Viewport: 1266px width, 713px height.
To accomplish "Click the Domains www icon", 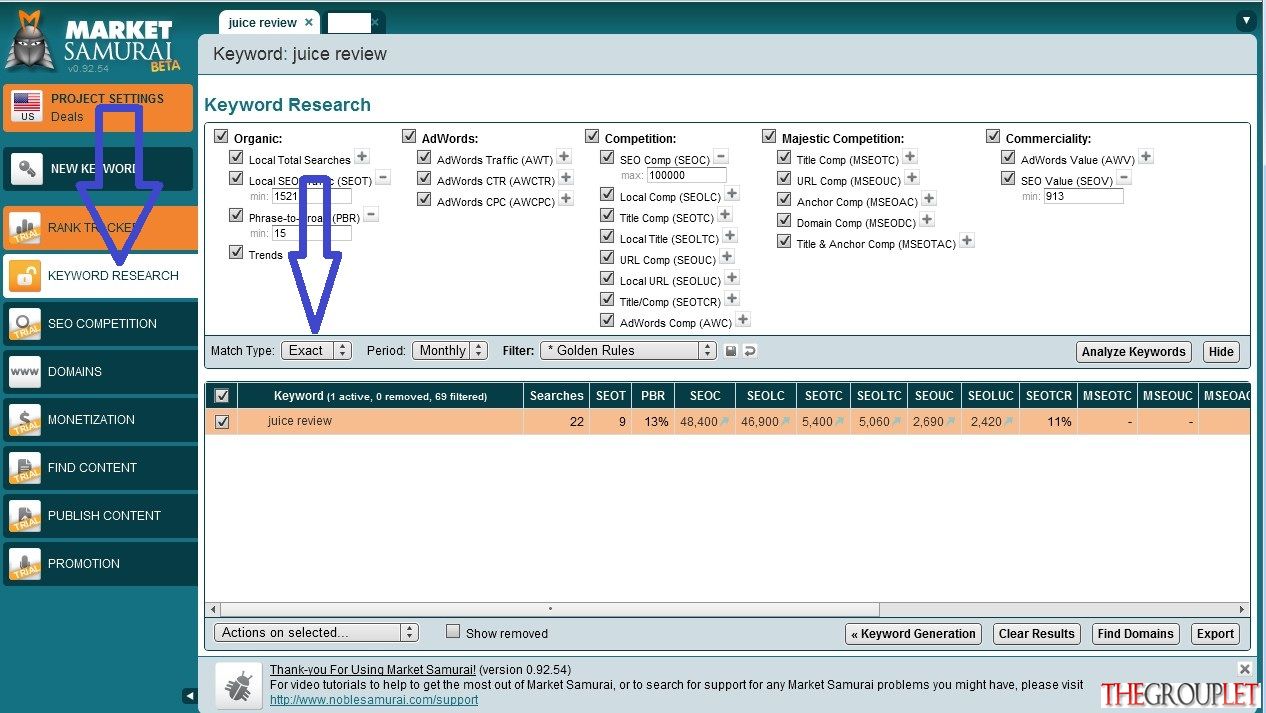I will tap(25, 371).
